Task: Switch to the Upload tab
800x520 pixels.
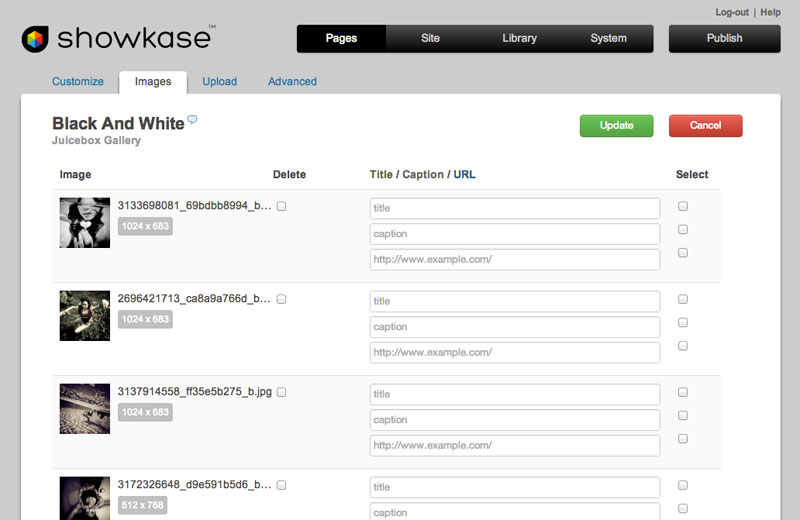Action: 219,82
